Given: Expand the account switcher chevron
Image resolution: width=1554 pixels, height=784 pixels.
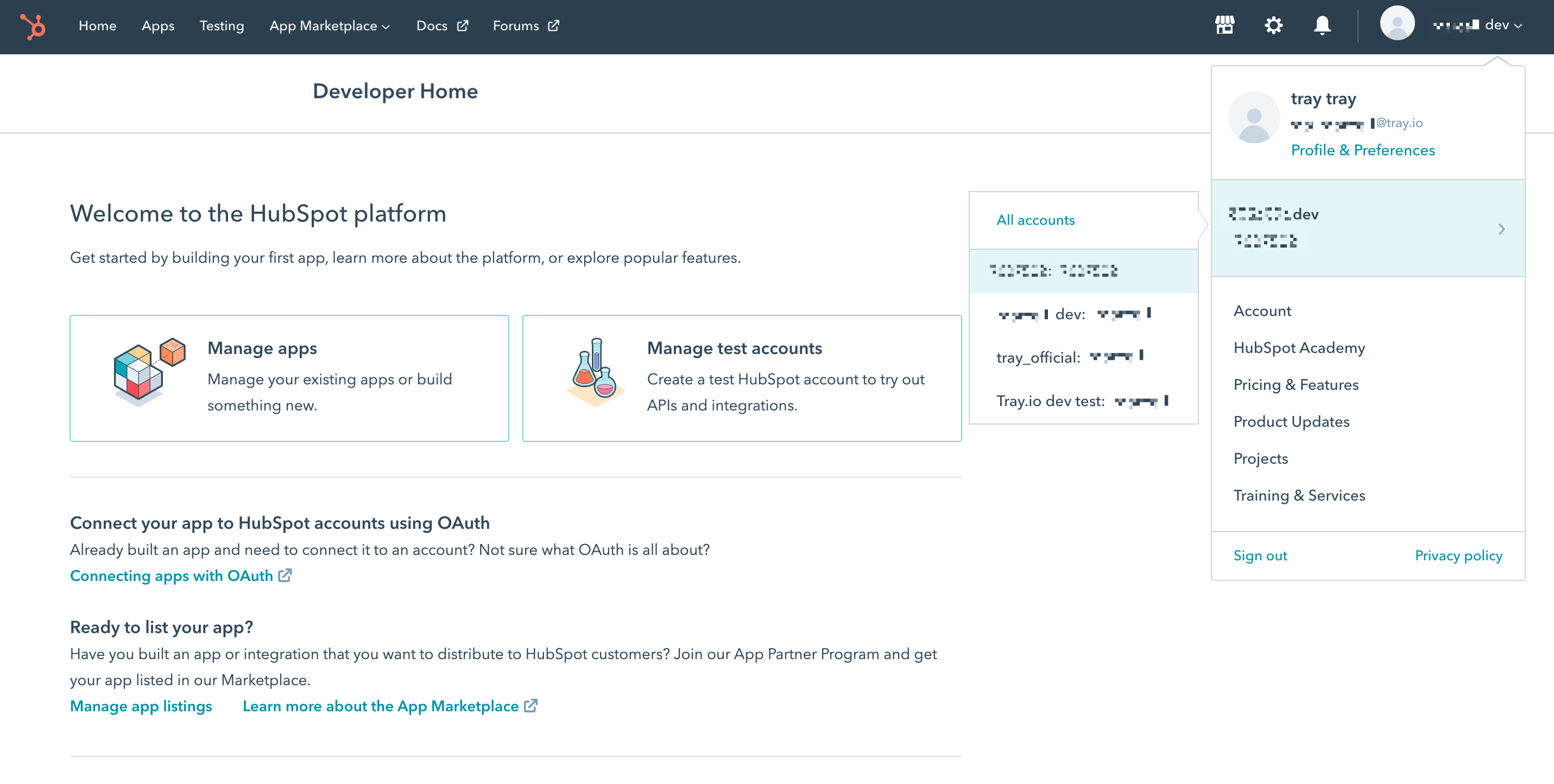Looking at the screenshot, I should click(1517, 26).
